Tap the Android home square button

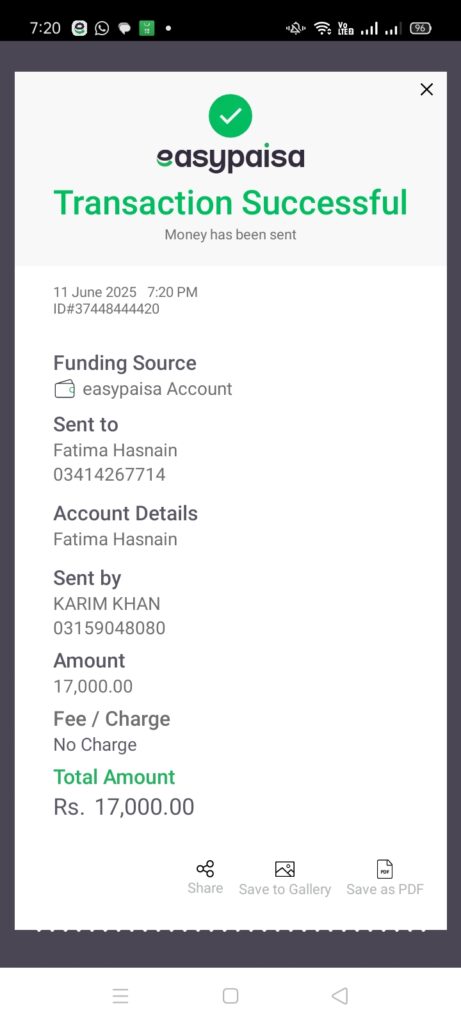230,996
